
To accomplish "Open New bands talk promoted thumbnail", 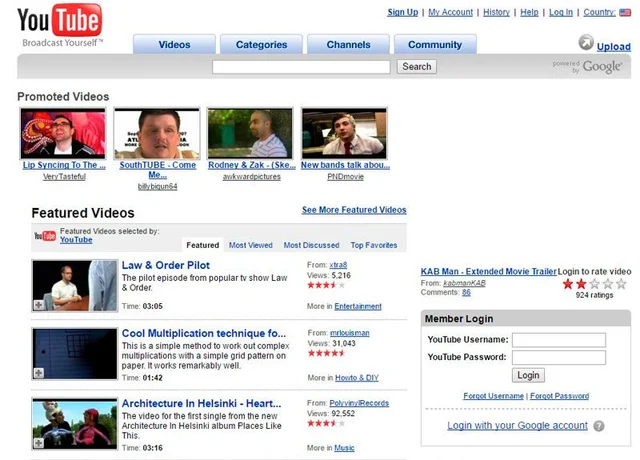I will 344,133.
